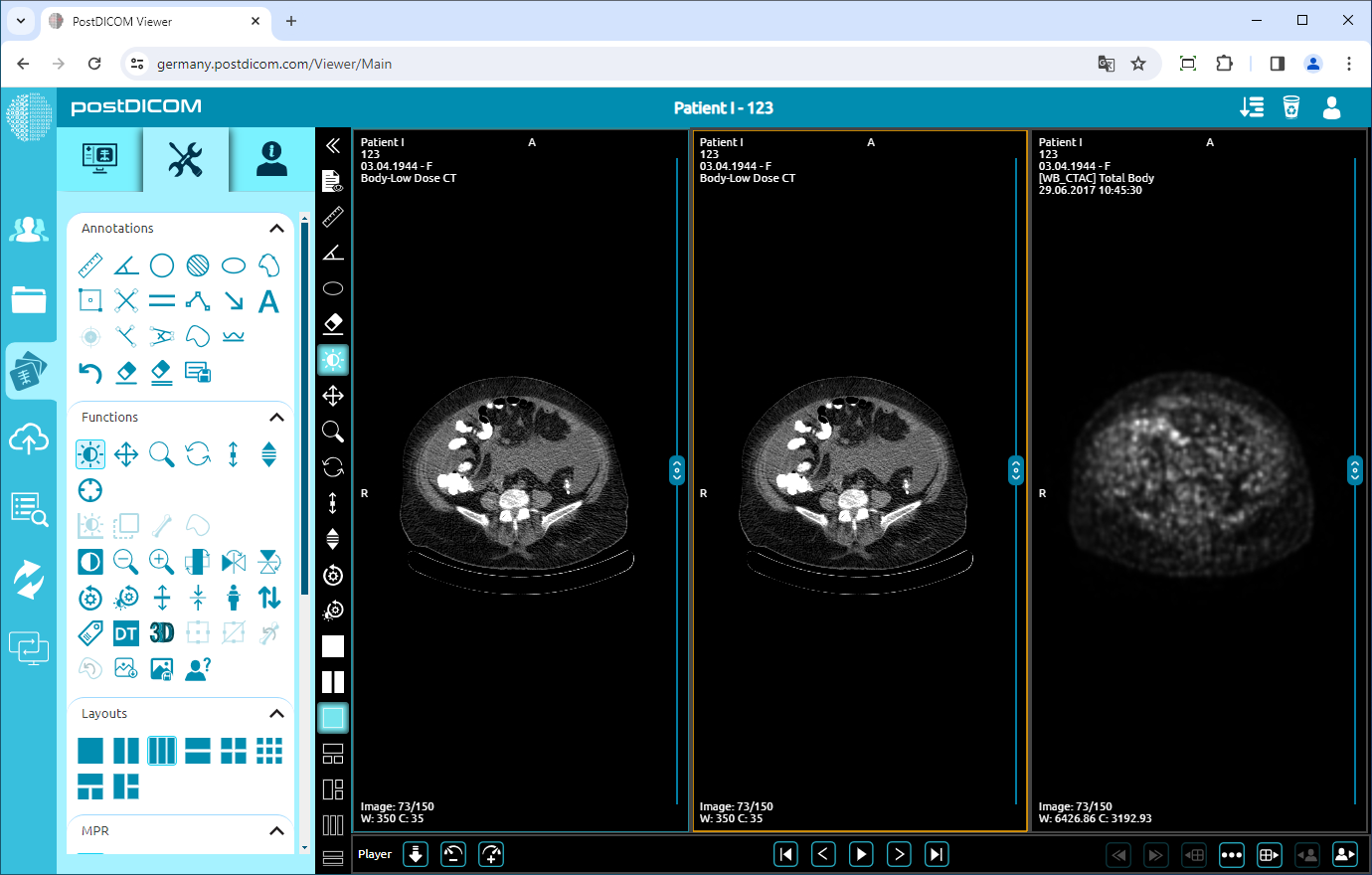Collapse the Layouts panel
The height and width of the screenshot is (875, 1372).
(x=276, y=714)
